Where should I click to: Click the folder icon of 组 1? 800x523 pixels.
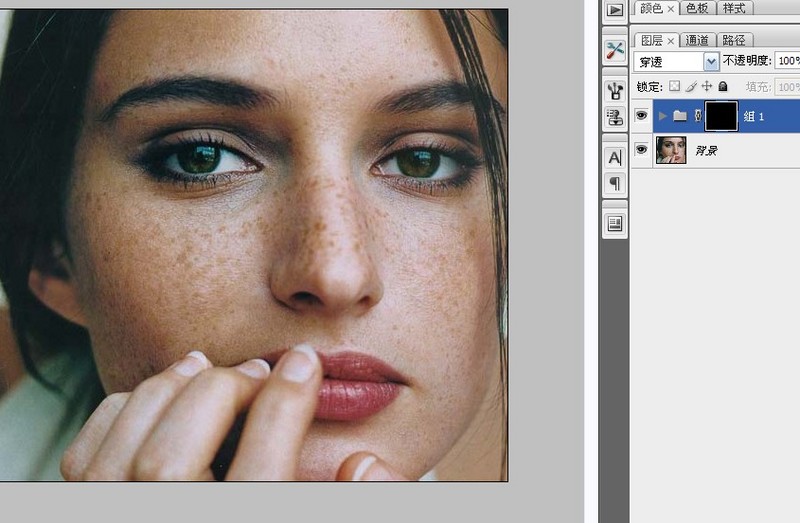pos(680,116)
